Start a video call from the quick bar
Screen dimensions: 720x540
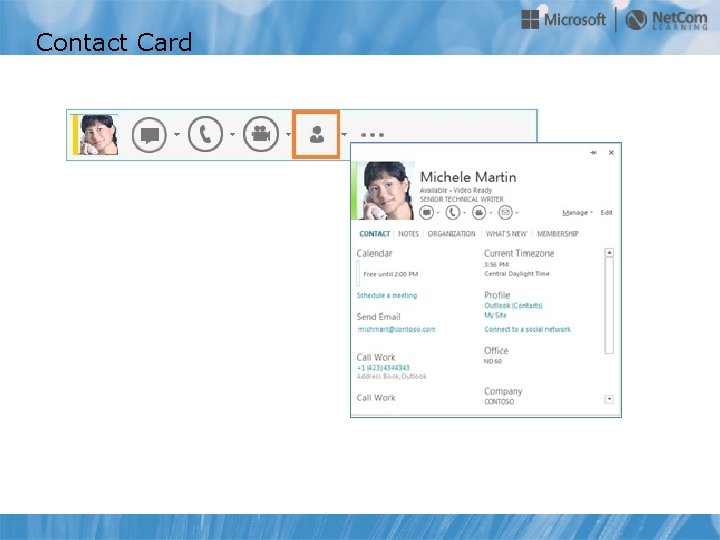[261, 135]
